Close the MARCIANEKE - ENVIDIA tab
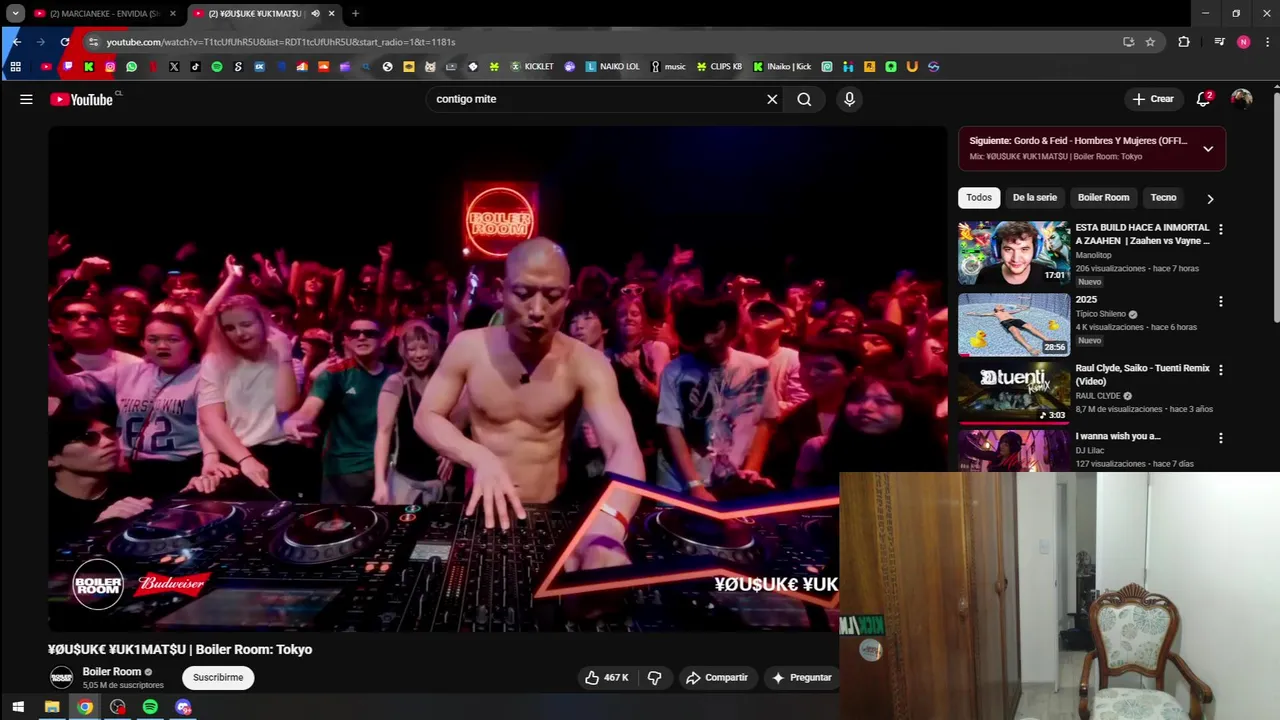The height and width of the screenshot is (720, 1280). click(x=172, y=13)
